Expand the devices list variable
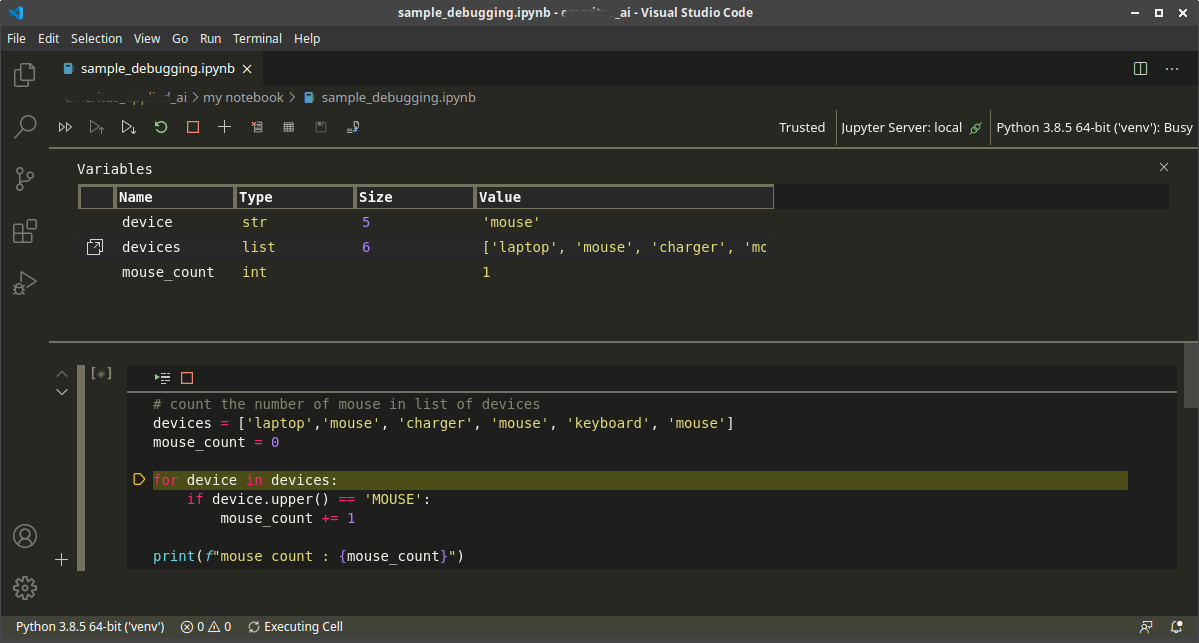This screenshot has width=1199, height=643. point(95,246)
